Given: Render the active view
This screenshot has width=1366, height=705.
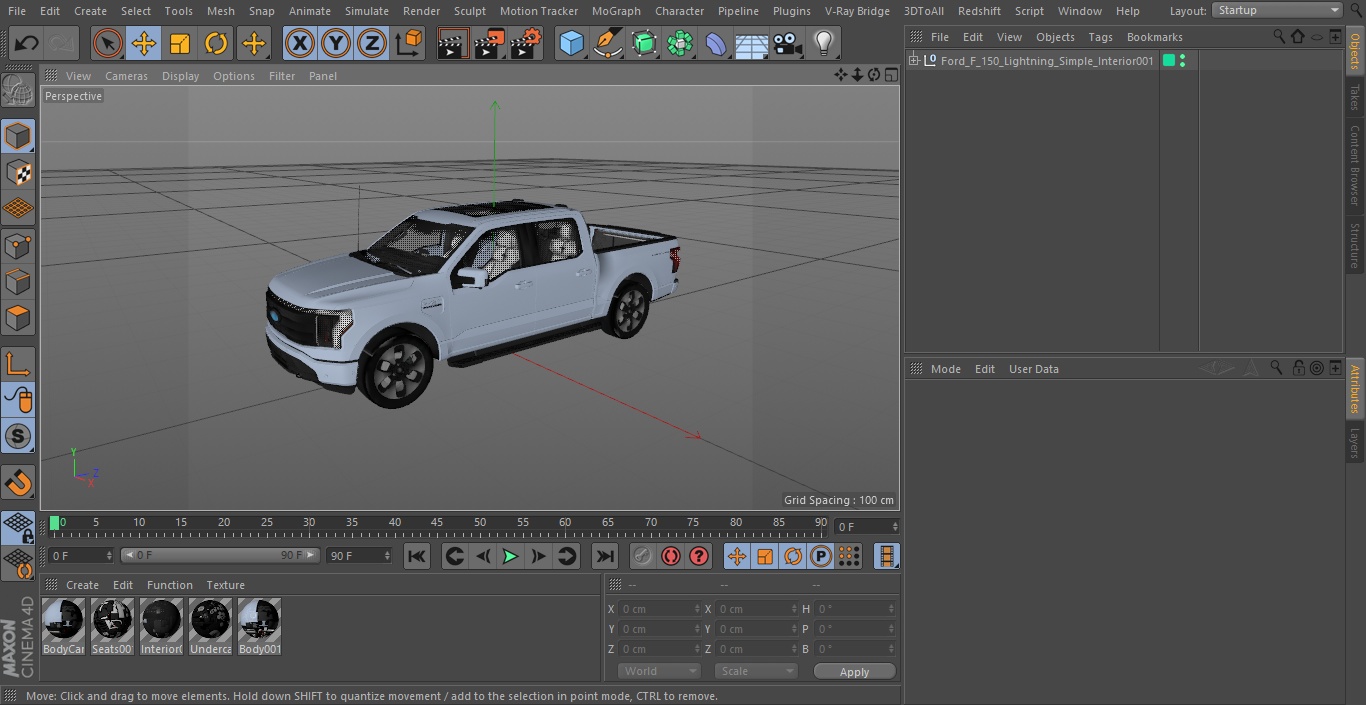Looking at the screenshot, I should click(454, 43).
